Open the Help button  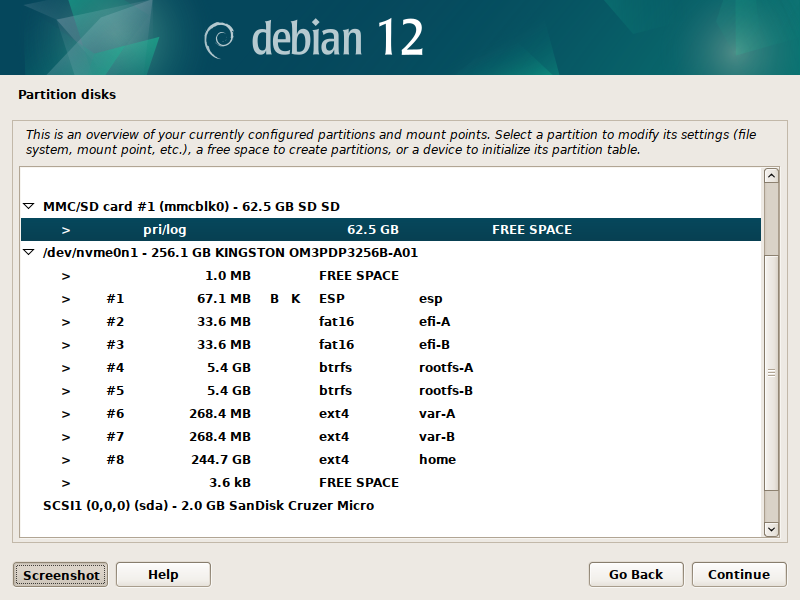[x=163, y=574]
